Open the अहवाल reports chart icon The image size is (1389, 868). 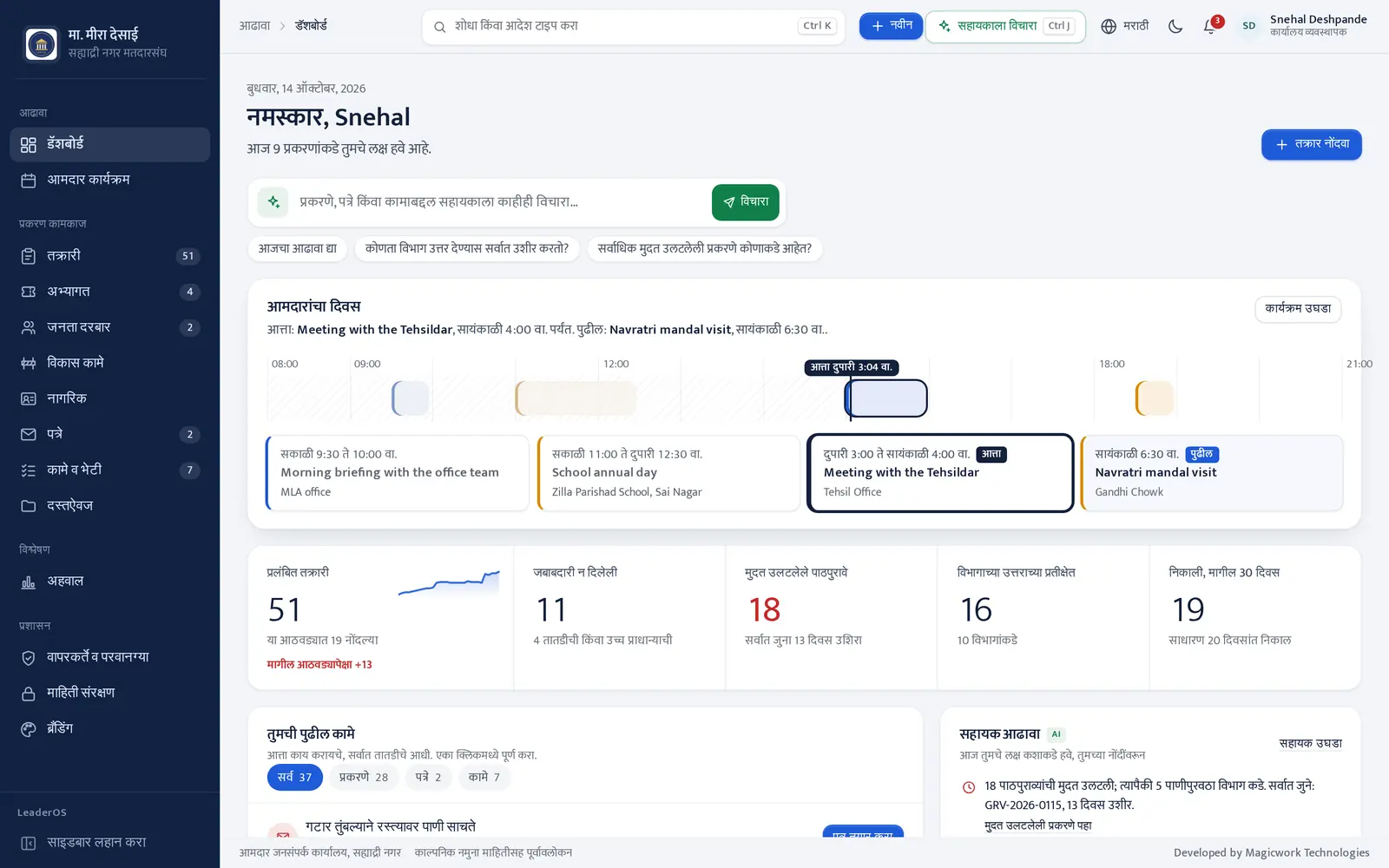[x=29, y=582]
